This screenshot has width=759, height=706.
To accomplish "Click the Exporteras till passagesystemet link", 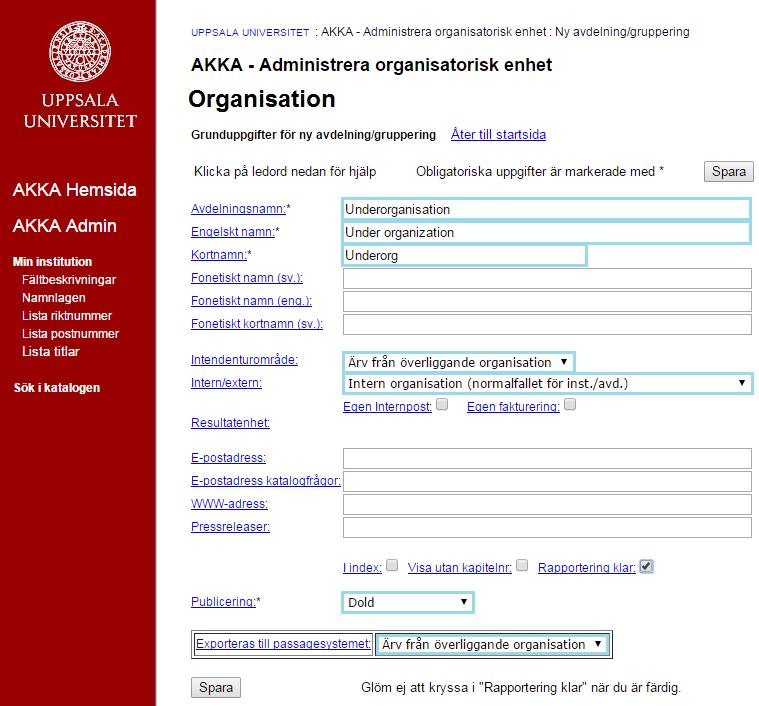I will (283, 644).
